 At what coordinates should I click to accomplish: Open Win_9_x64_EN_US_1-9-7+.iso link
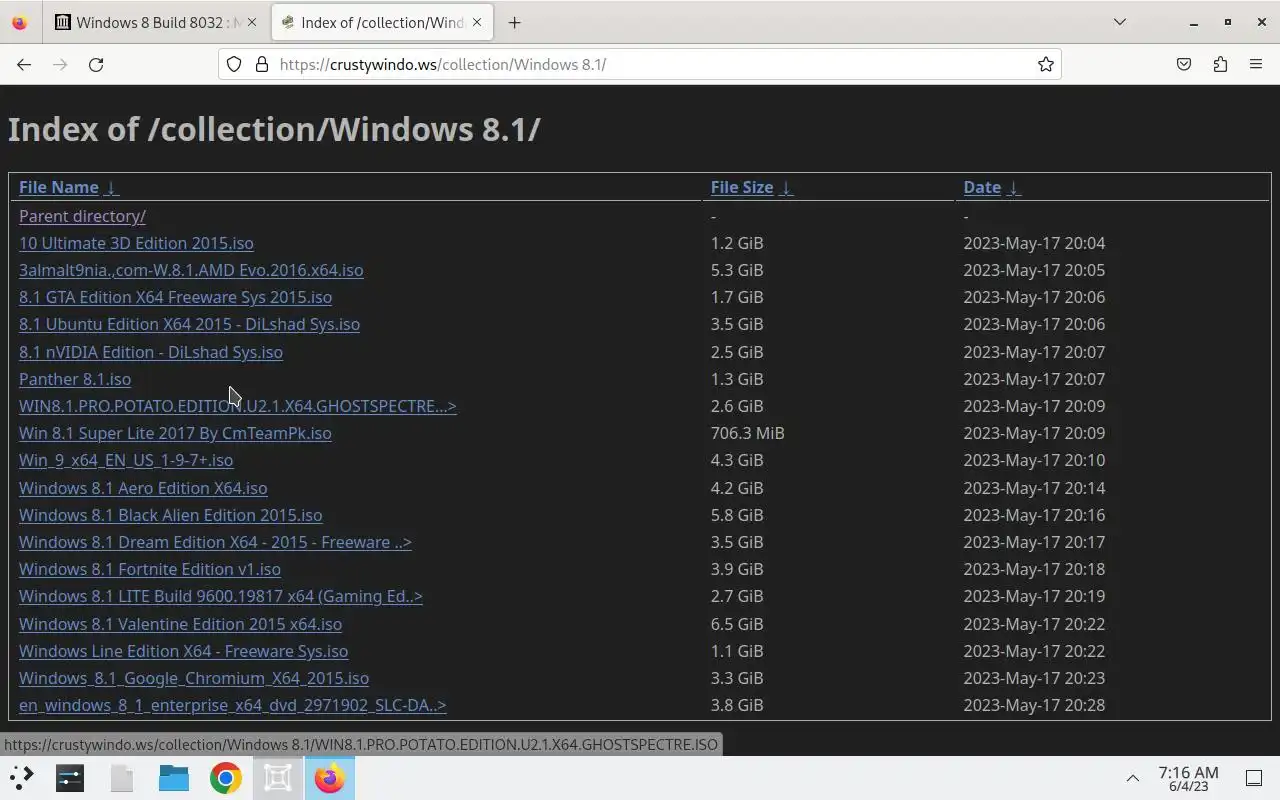point(126,460)
